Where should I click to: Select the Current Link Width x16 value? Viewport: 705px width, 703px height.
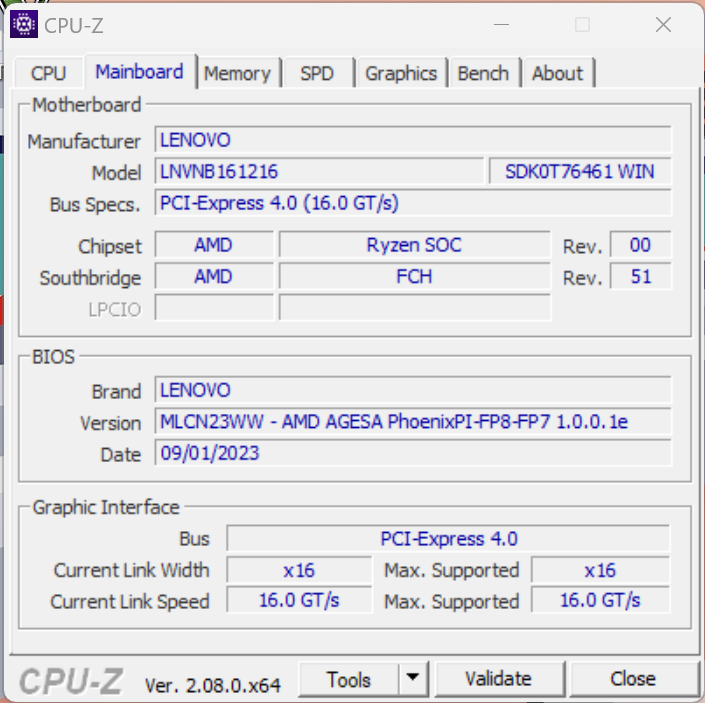click(299, 570)
